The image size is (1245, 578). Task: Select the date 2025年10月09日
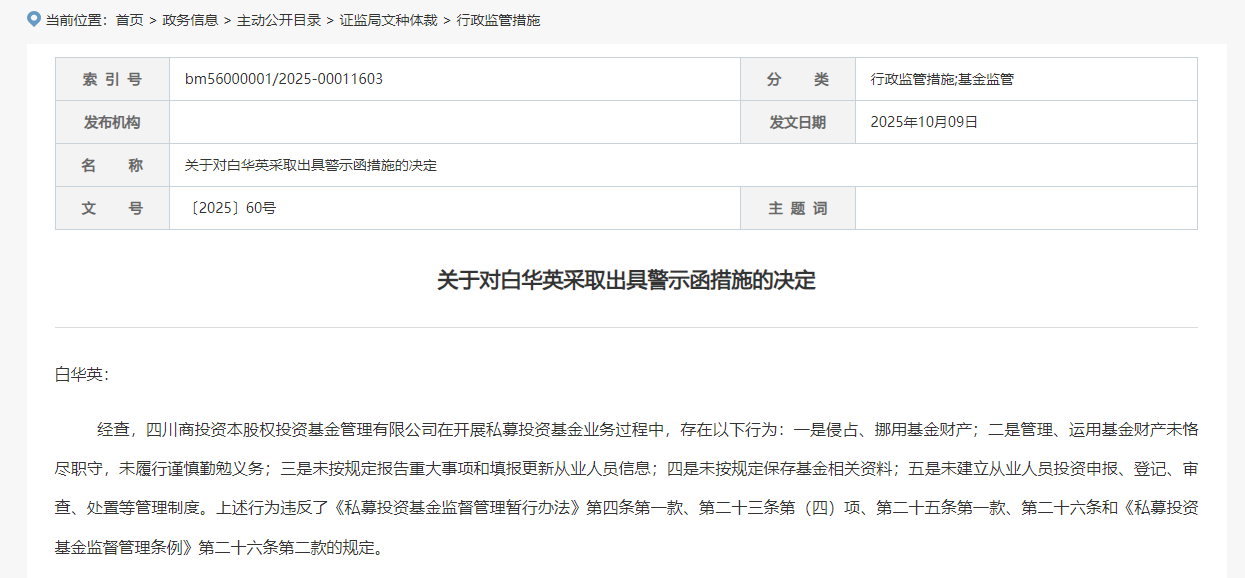tap(924, 122)
